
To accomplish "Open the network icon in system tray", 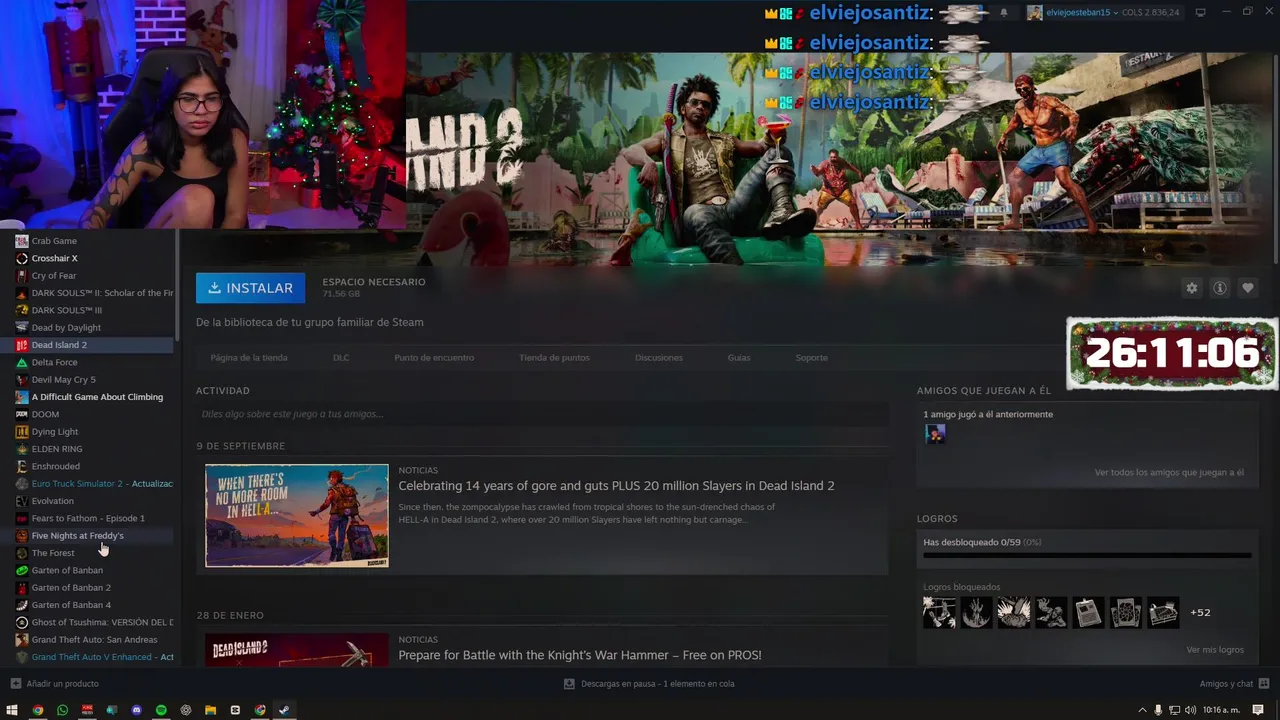I will pos(1174,710).
